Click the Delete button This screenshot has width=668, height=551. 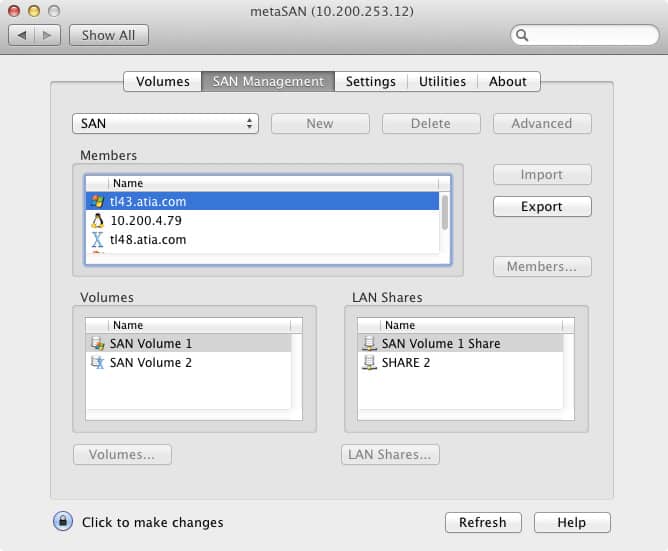[x=431, y=124]
